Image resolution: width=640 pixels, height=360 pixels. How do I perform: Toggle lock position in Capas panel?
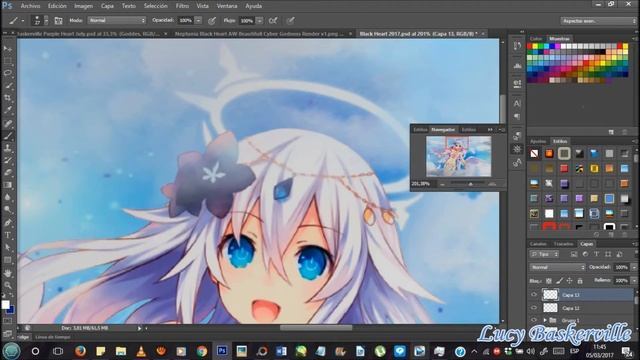click(569, 281)
